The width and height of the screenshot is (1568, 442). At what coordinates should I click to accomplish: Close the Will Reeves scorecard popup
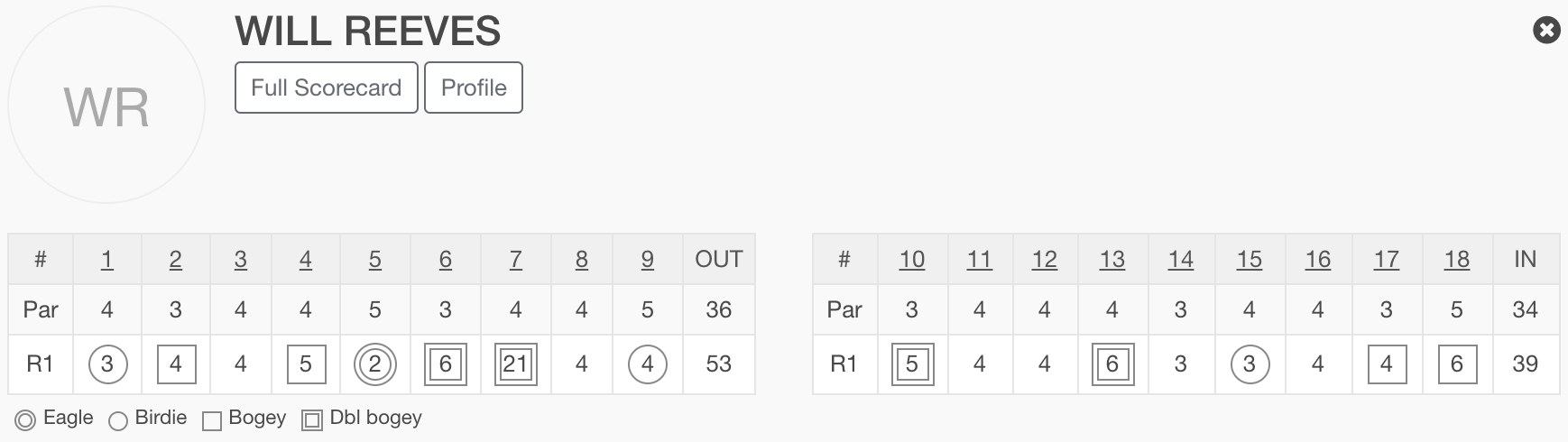[x=1546, y=31]
